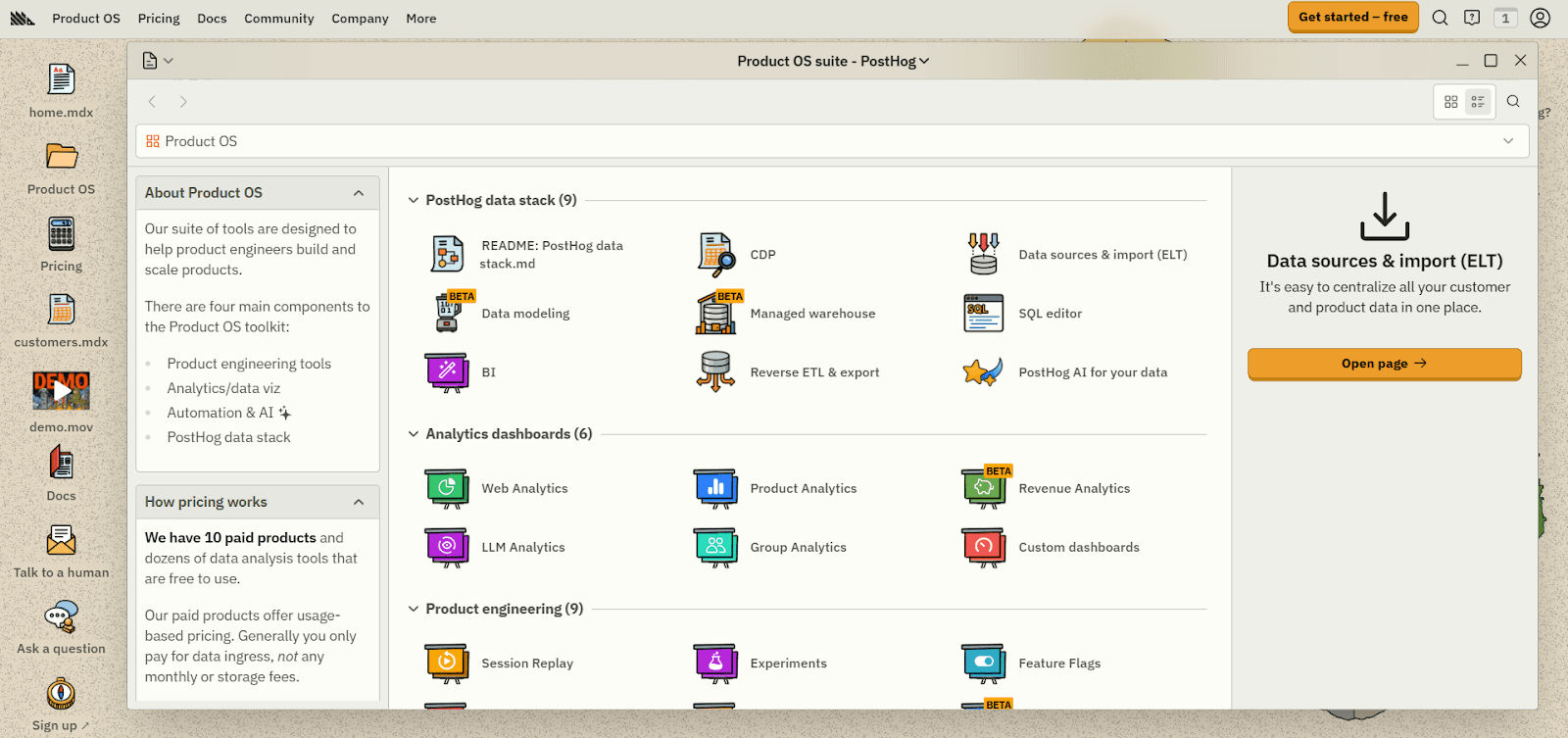
Task: Collapse the Product engineering (9) section
Action: pos(414,609)
